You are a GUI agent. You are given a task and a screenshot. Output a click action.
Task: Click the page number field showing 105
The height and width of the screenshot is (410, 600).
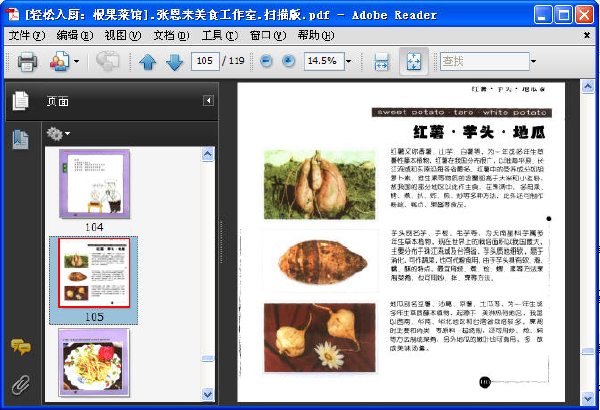(x=205, y=61)
